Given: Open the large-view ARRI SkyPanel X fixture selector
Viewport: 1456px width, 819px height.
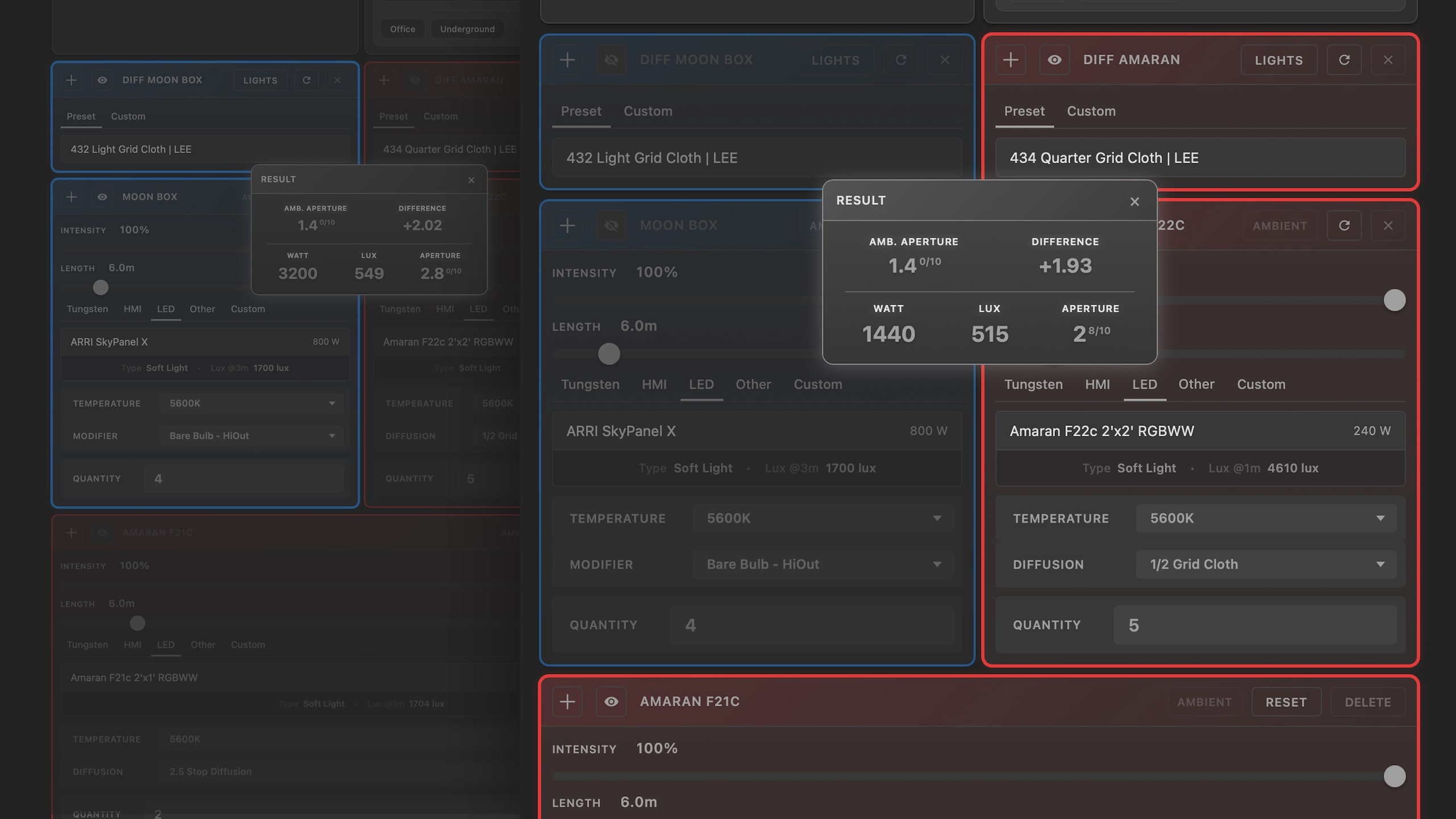Looking at the screenshot, I should click(x=757, y=431).
